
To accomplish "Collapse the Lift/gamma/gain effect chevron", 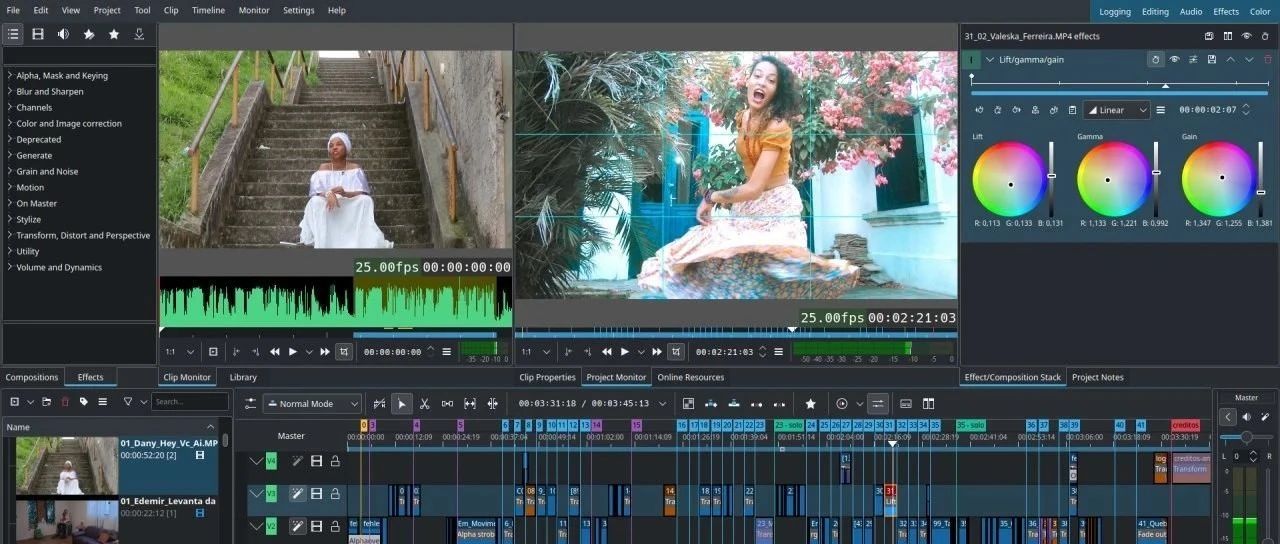I will pyautogui.click(x=990, y=60).
